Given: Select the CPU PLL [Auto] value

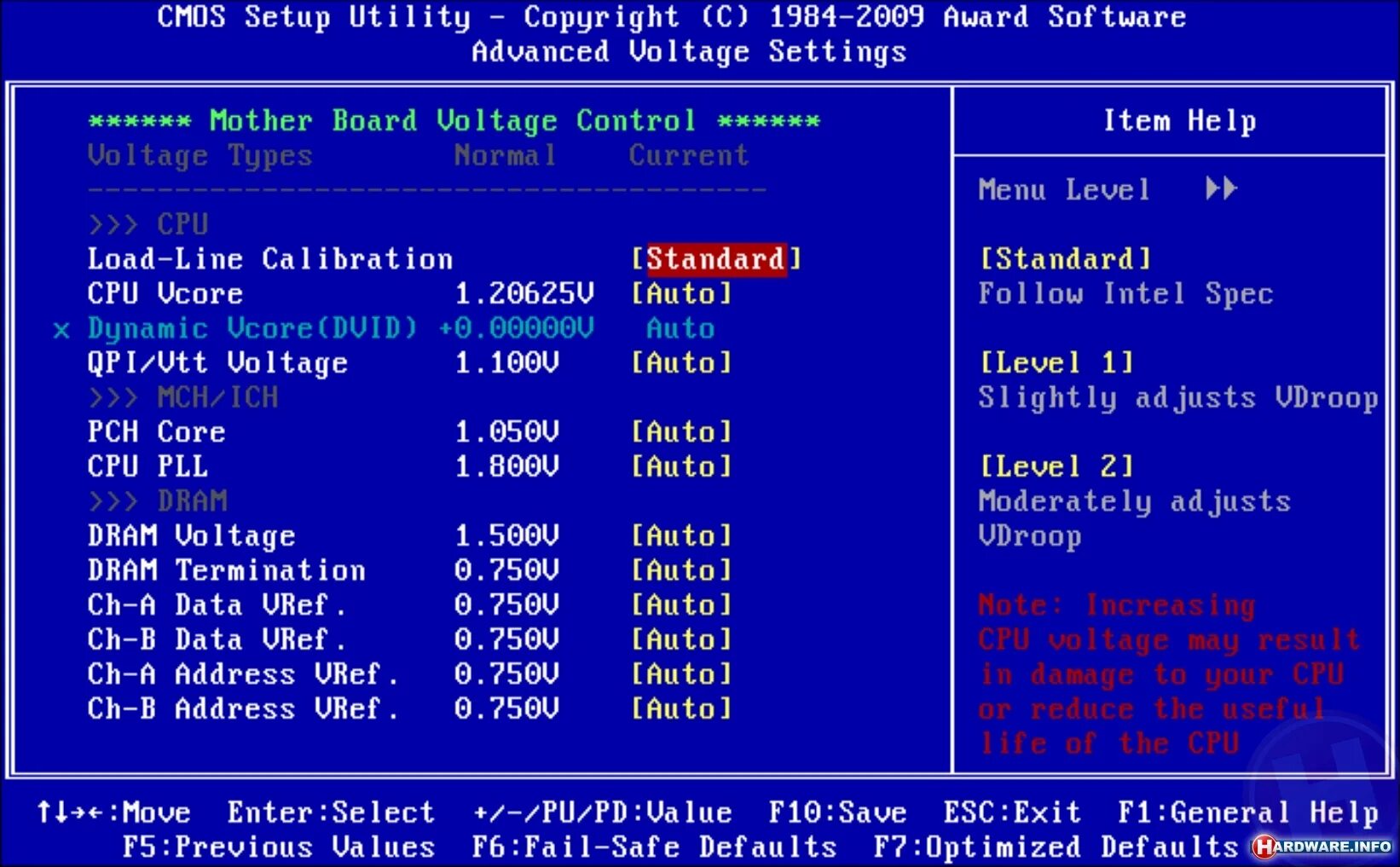Looking at the screenshot, I should click(x=681, y=467).
